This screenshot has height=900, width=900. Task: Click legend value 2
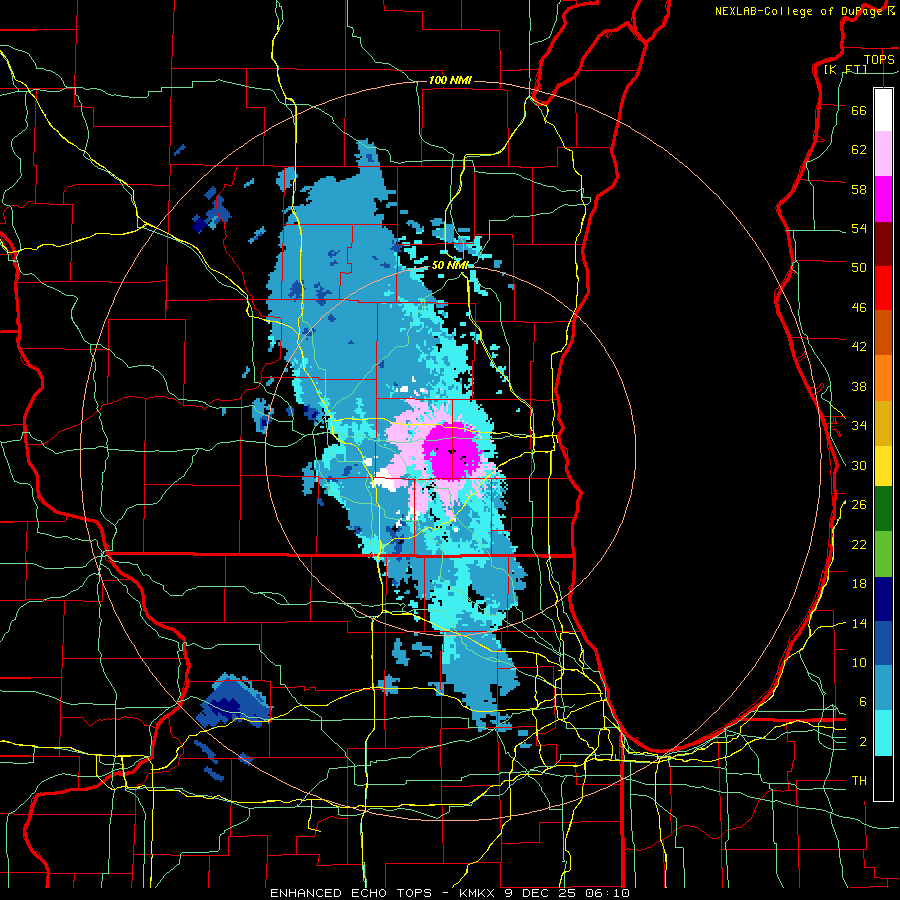click(x=862, y=742)
